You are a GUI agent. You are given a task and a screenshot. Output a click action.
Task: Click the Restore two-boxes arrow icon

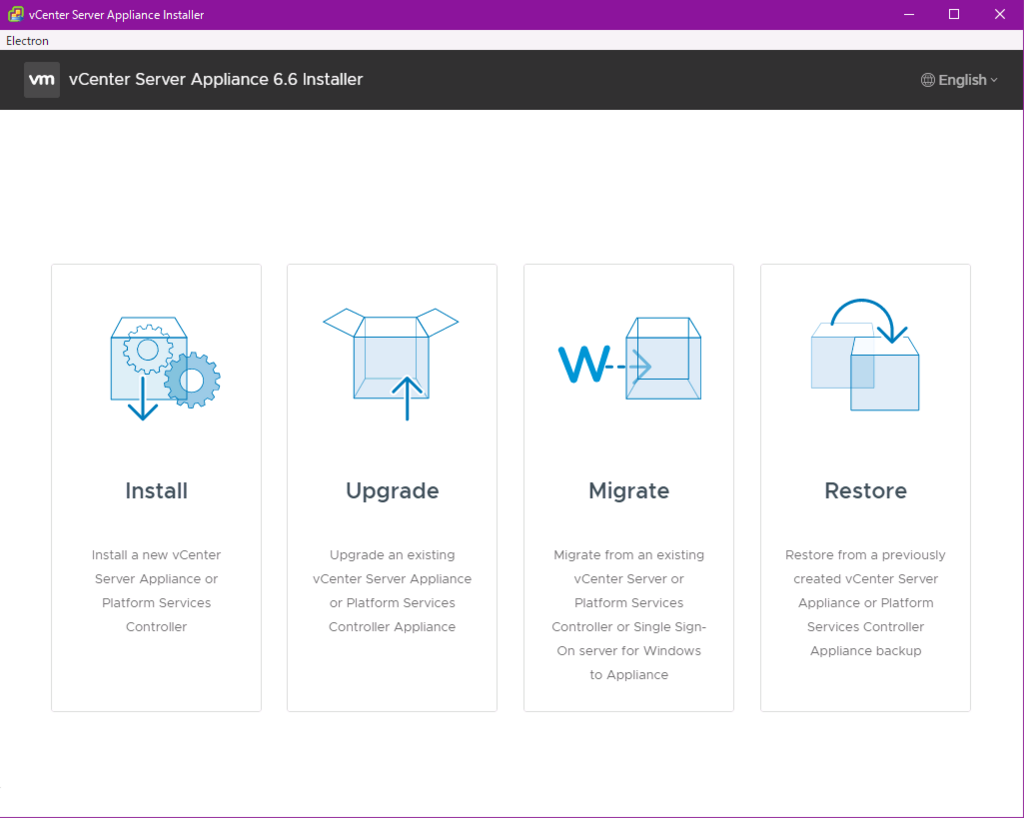click(865, 354)
